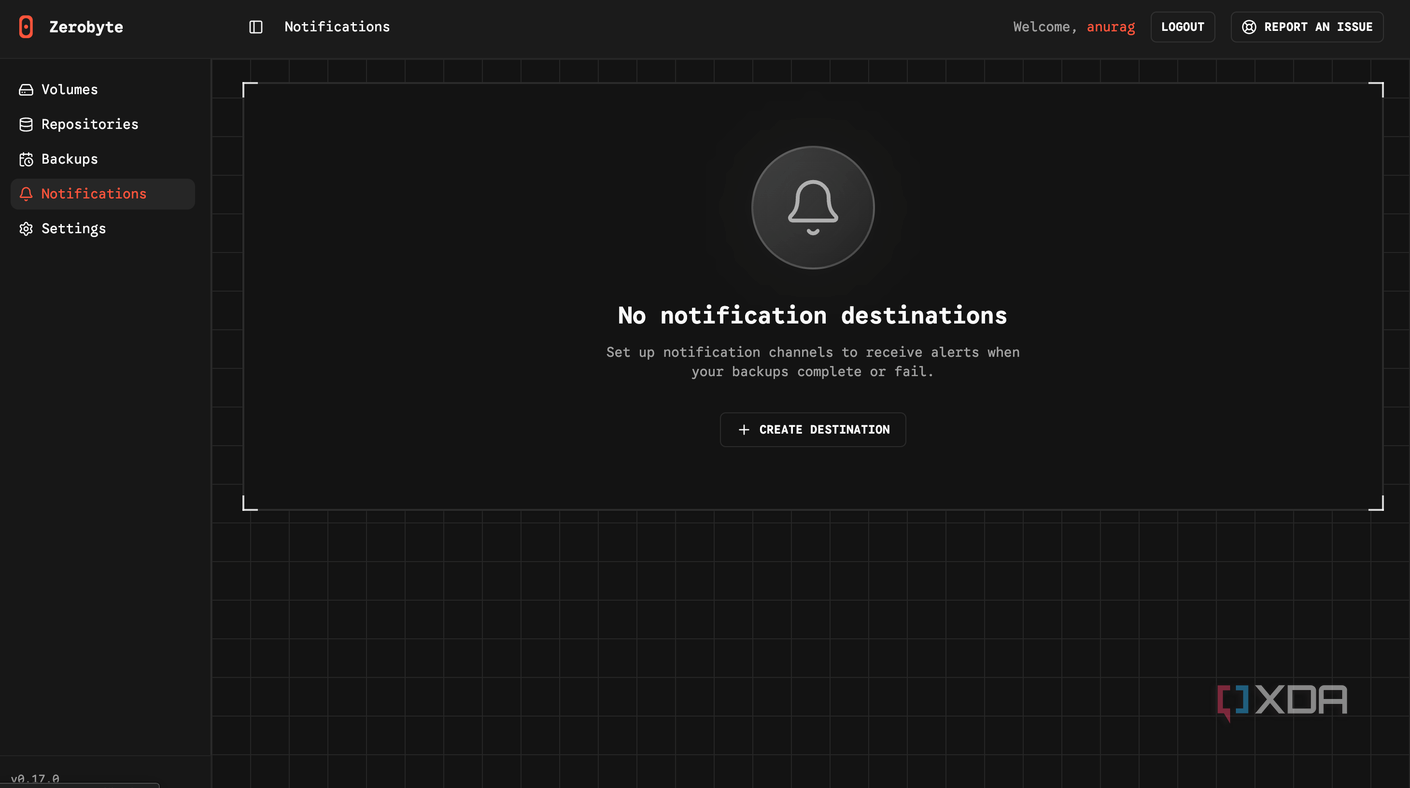The width and height of the screenshot is (1410, 788).
Task: Click the Zerobyte brand name
Action: click(86, 27)
